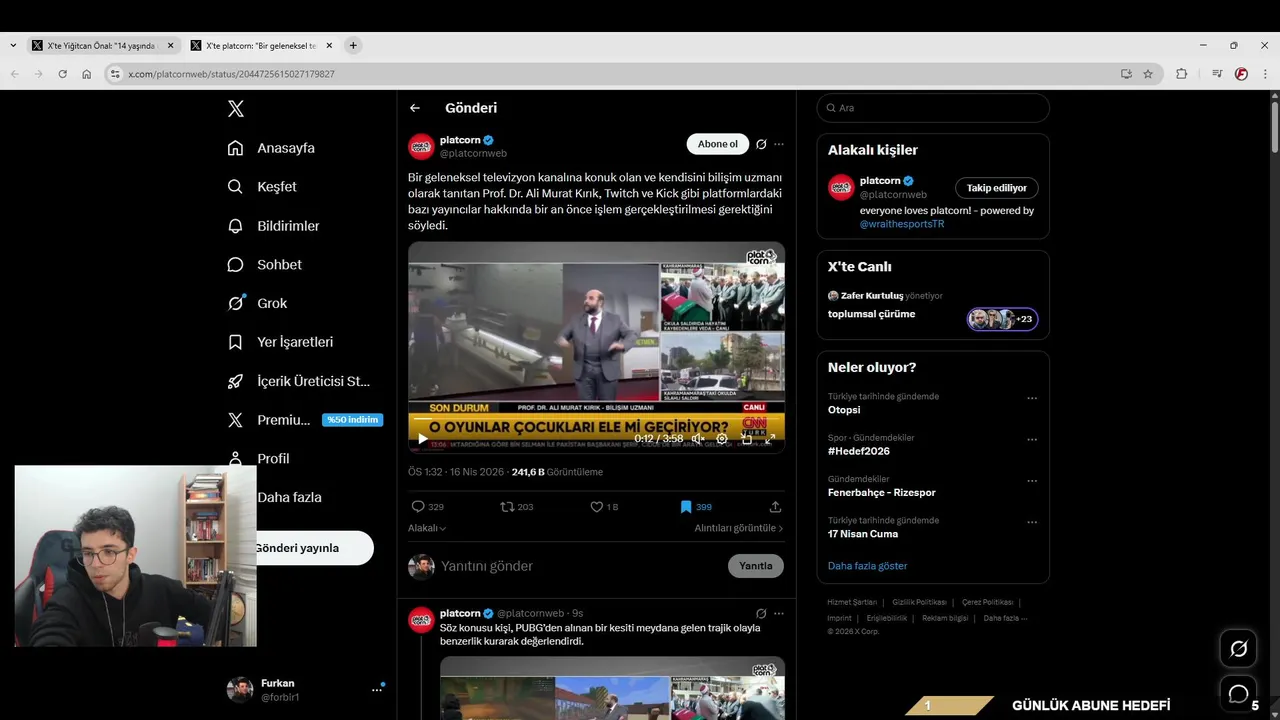Viewport: 1280px width, 720px height.
Task: Click the page scrollbar thumb
Action: (1275, 127)
